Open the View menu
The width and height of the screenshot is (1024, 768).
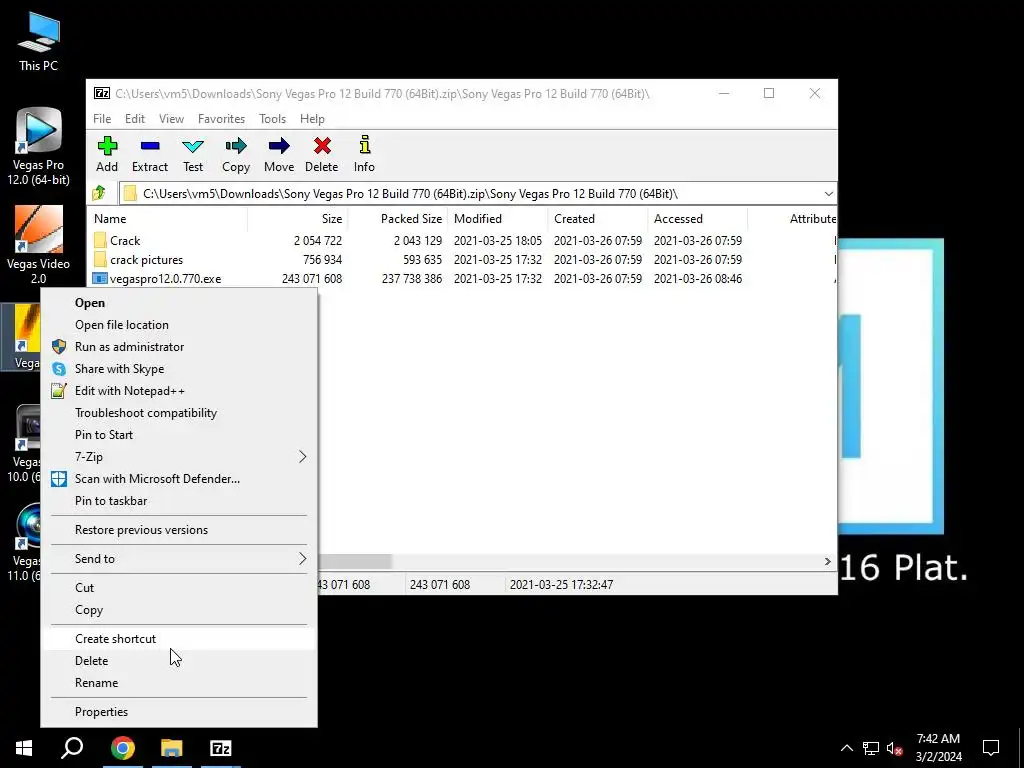point(171,118)
